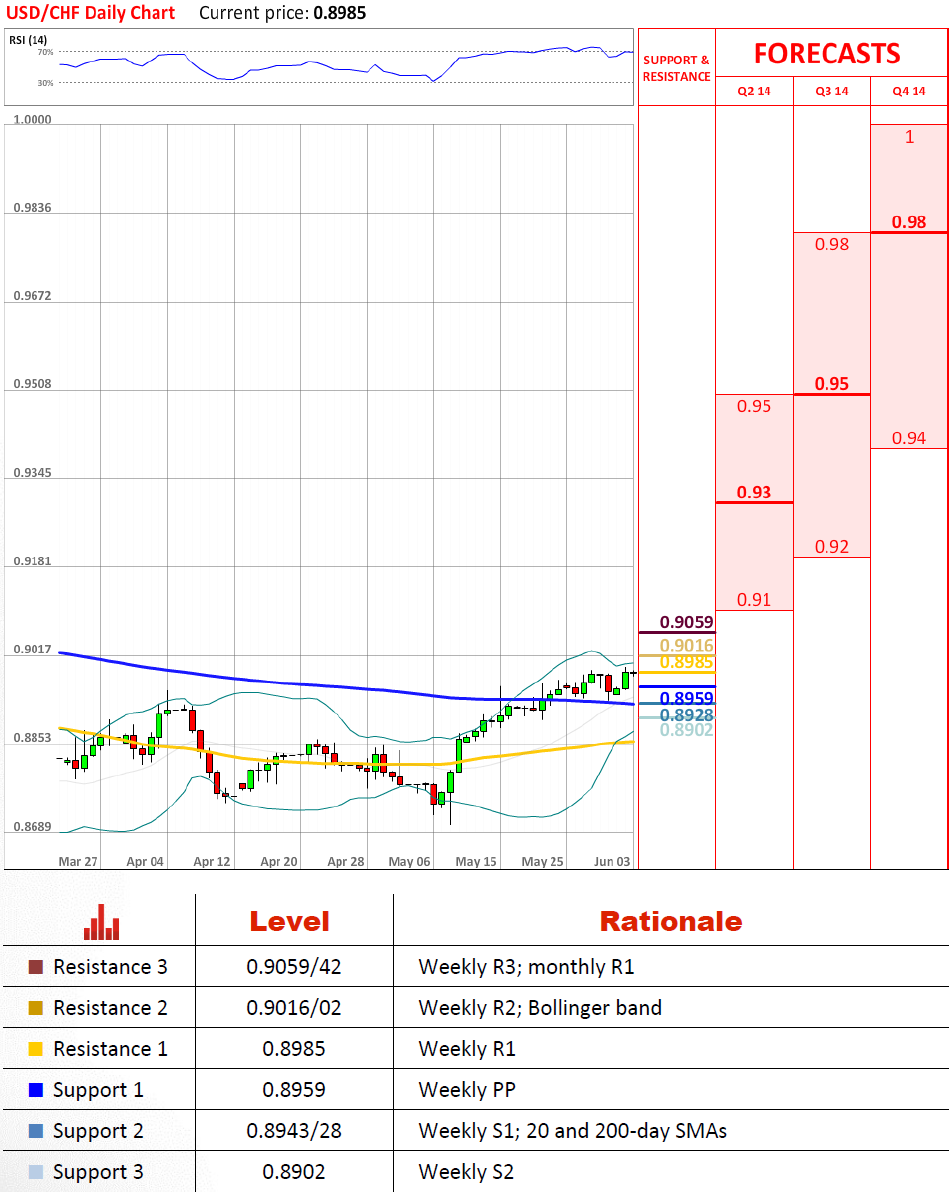Screen dimensions: 951x1192
Task: Select the Q2 14 forecast column header
Action: (x=754, y=91)
